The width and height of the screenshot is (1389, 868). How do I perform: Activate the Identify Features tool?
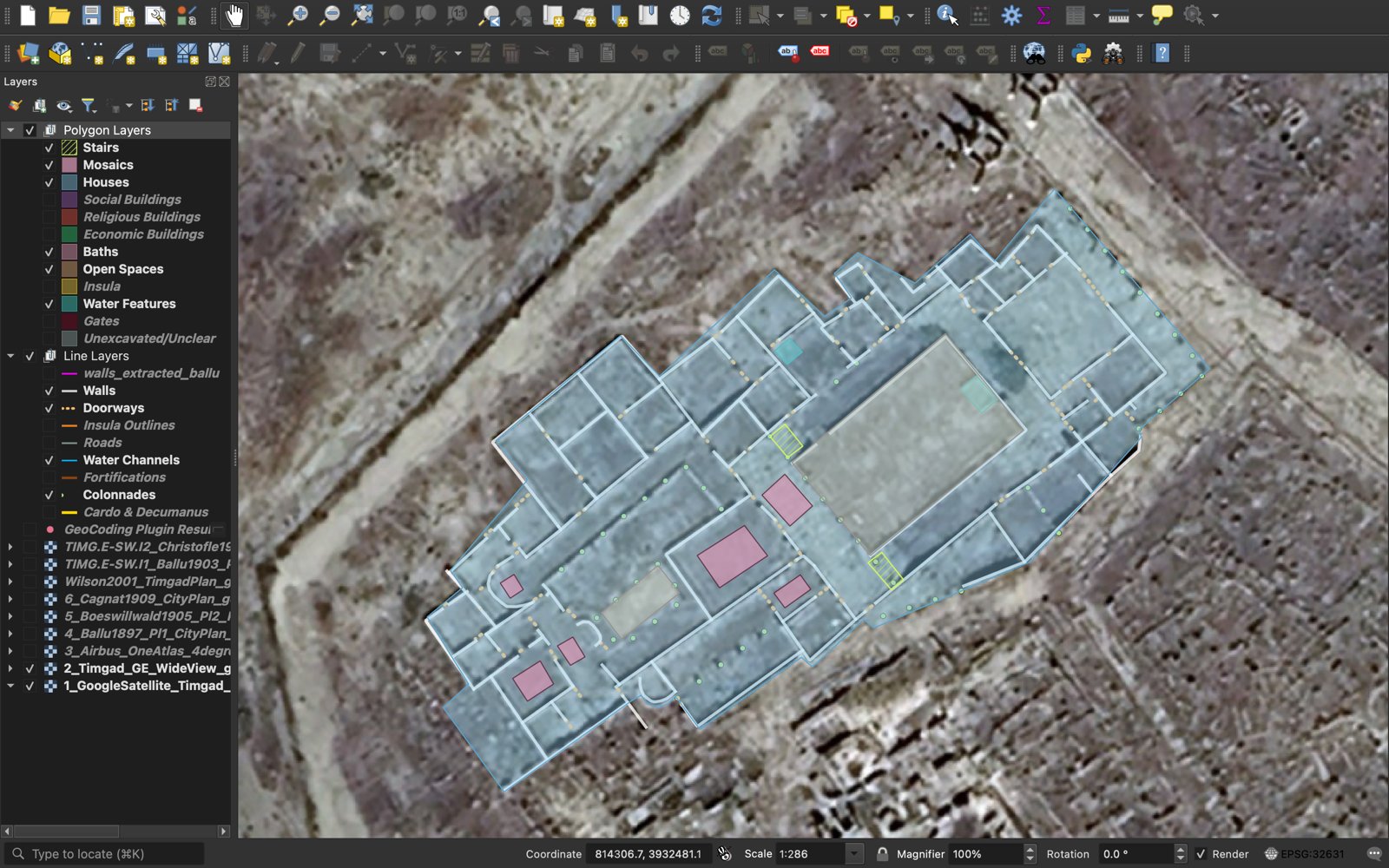coord(947,15)
